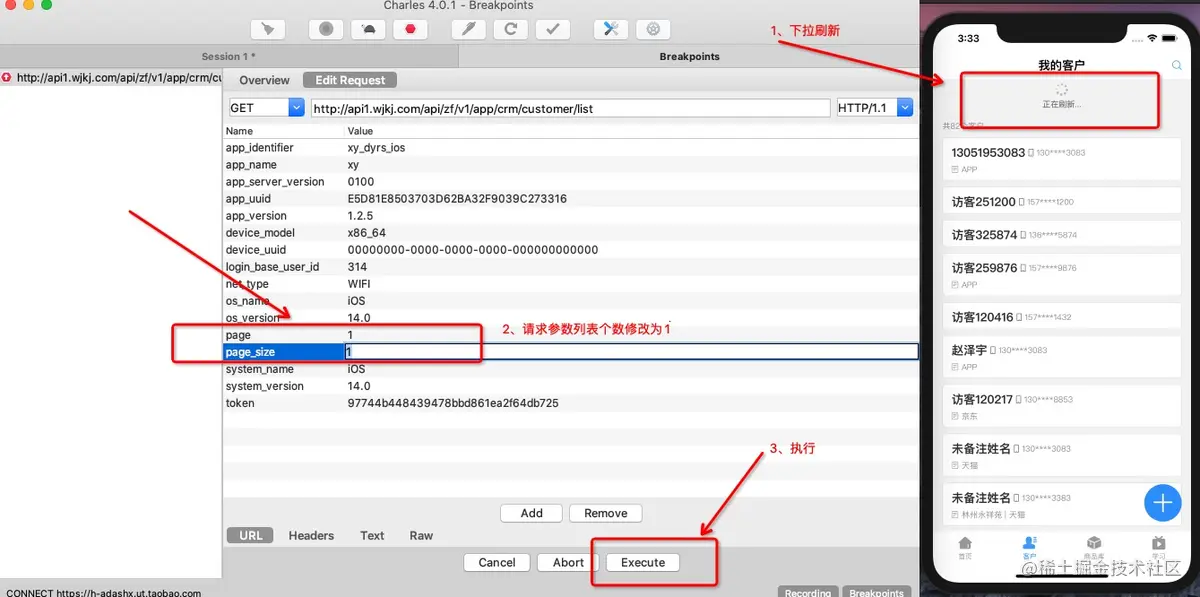Screen dimensions: 1200x597
Task: Select the system_name parameter row
Action: tap(571, 369)
